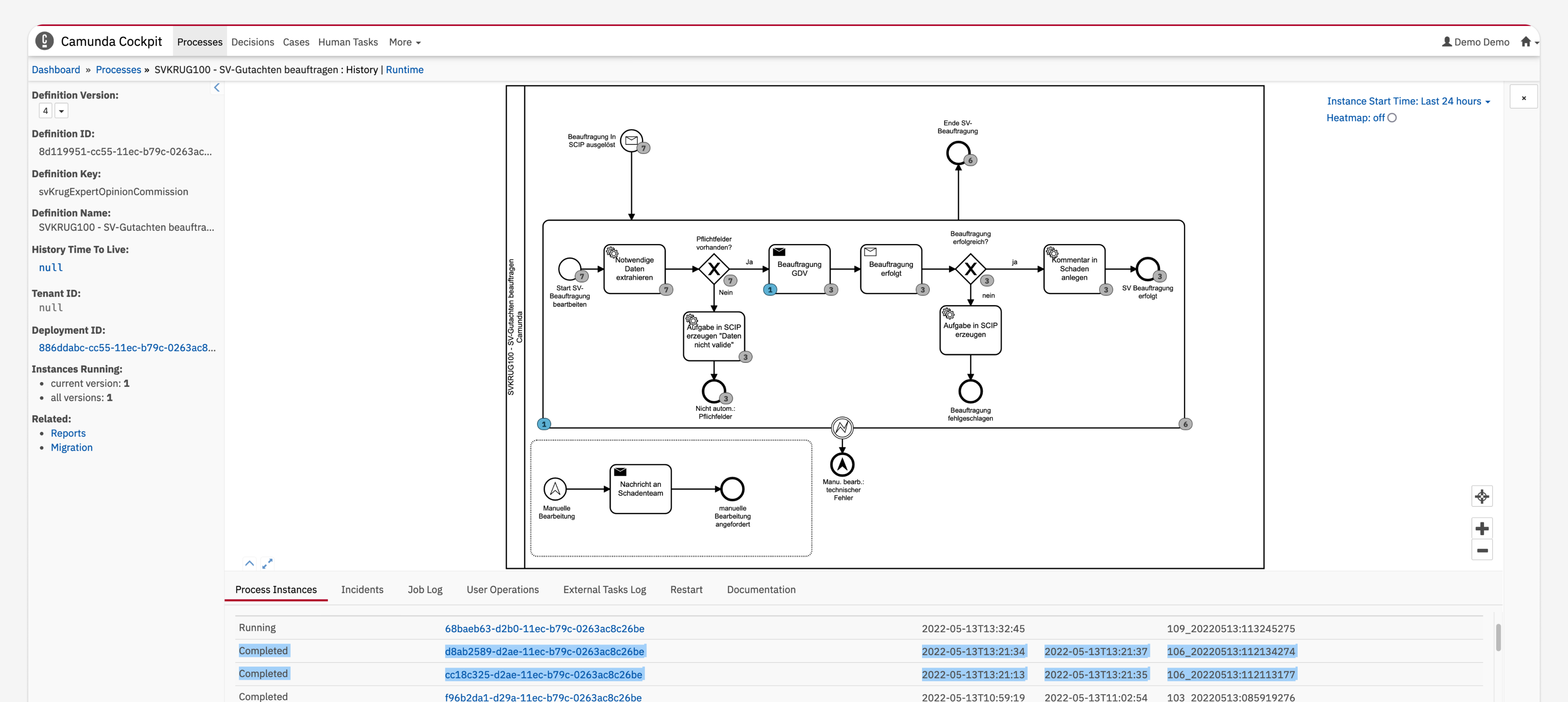Zoom out of the diagram
1568x702 pixels.
click(x=1481, y=550)
